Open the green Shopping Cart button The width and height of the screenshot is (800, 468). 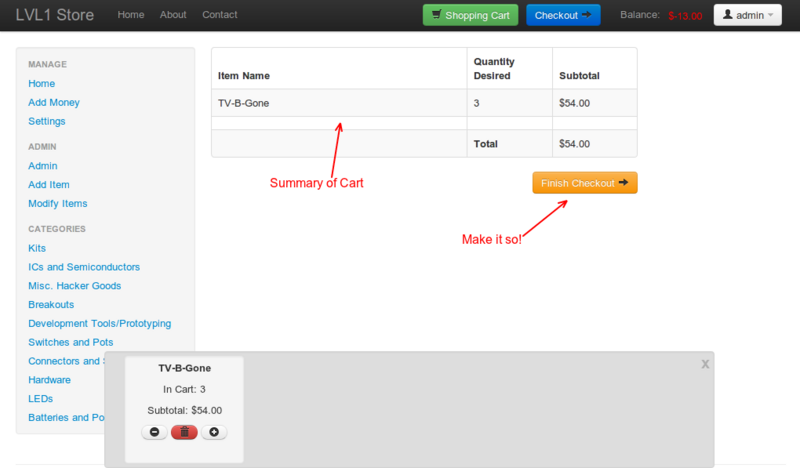(x=470, y=15)
